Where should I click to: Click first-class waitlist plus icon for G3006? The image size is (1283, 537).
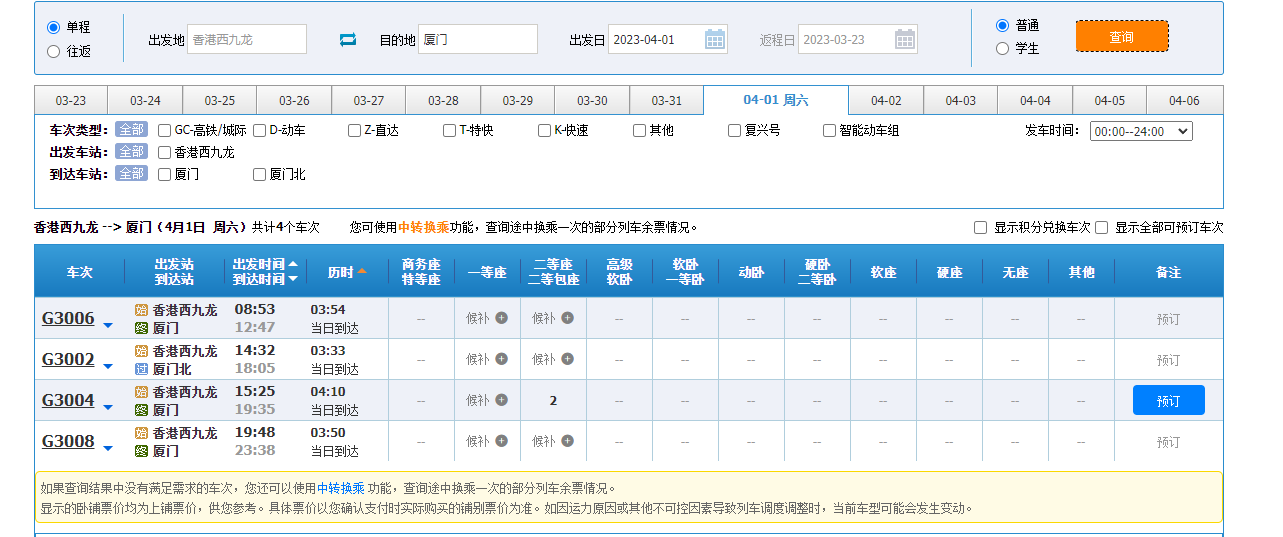[502, 318]
